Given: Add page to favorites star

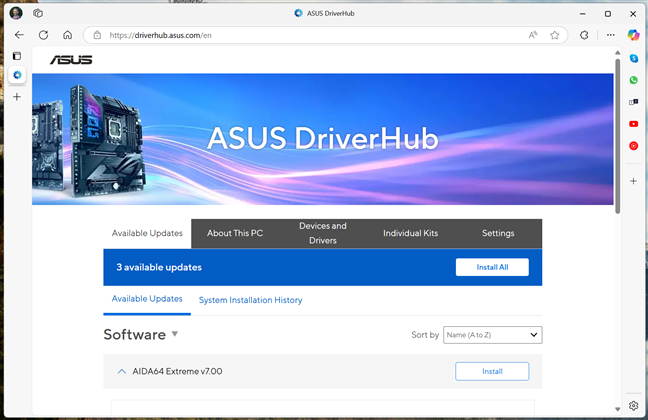Looking at the screenshot, I should pyautogui.click(x=554, y=34).
